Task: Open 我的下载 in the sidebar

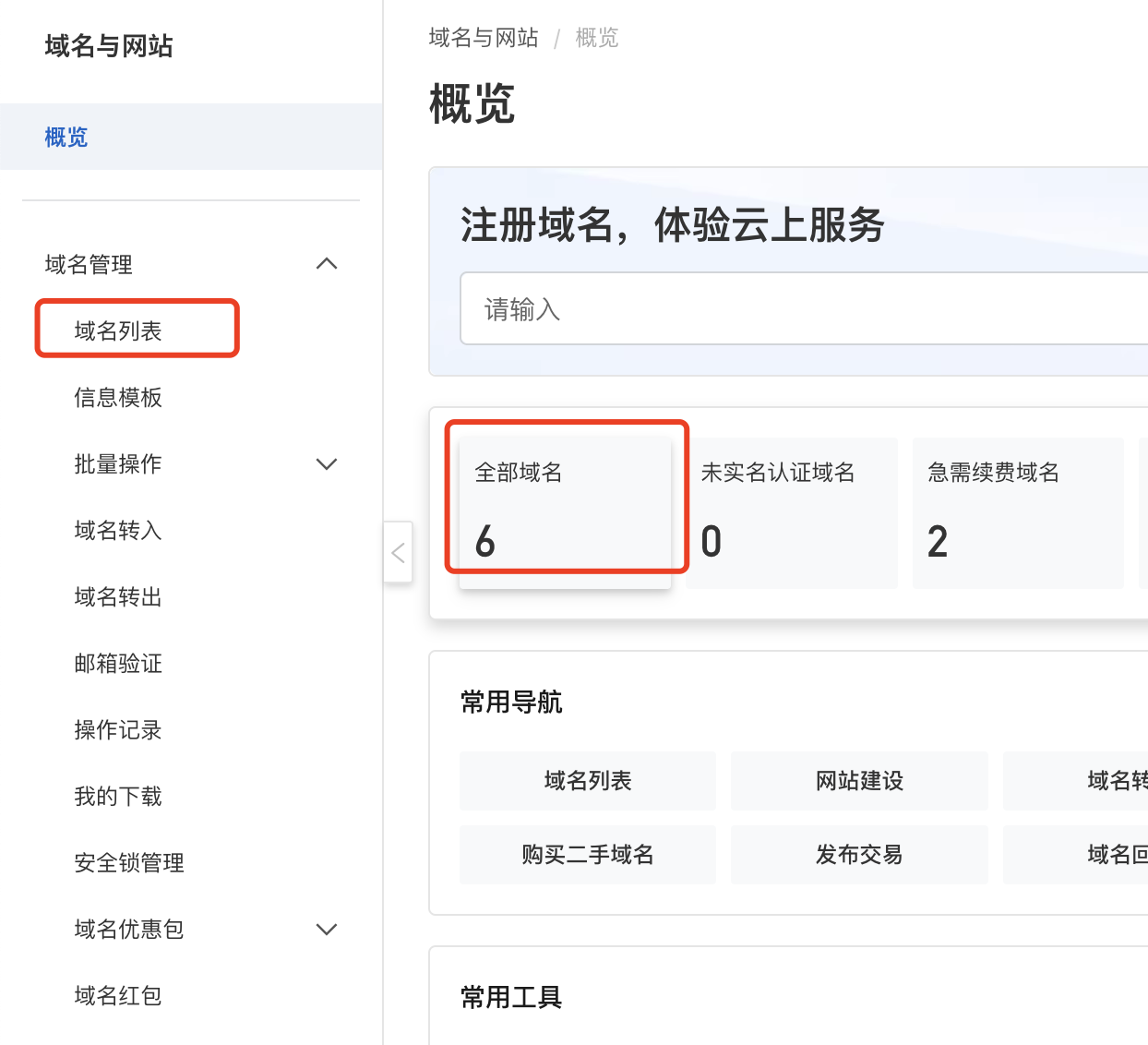Action: point(118,797)
